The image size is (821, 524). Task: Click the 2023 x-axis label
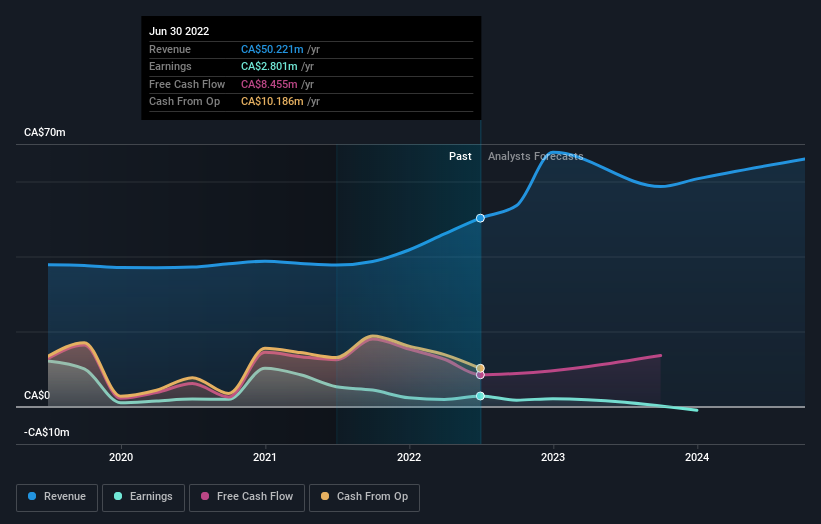[553, 457]
